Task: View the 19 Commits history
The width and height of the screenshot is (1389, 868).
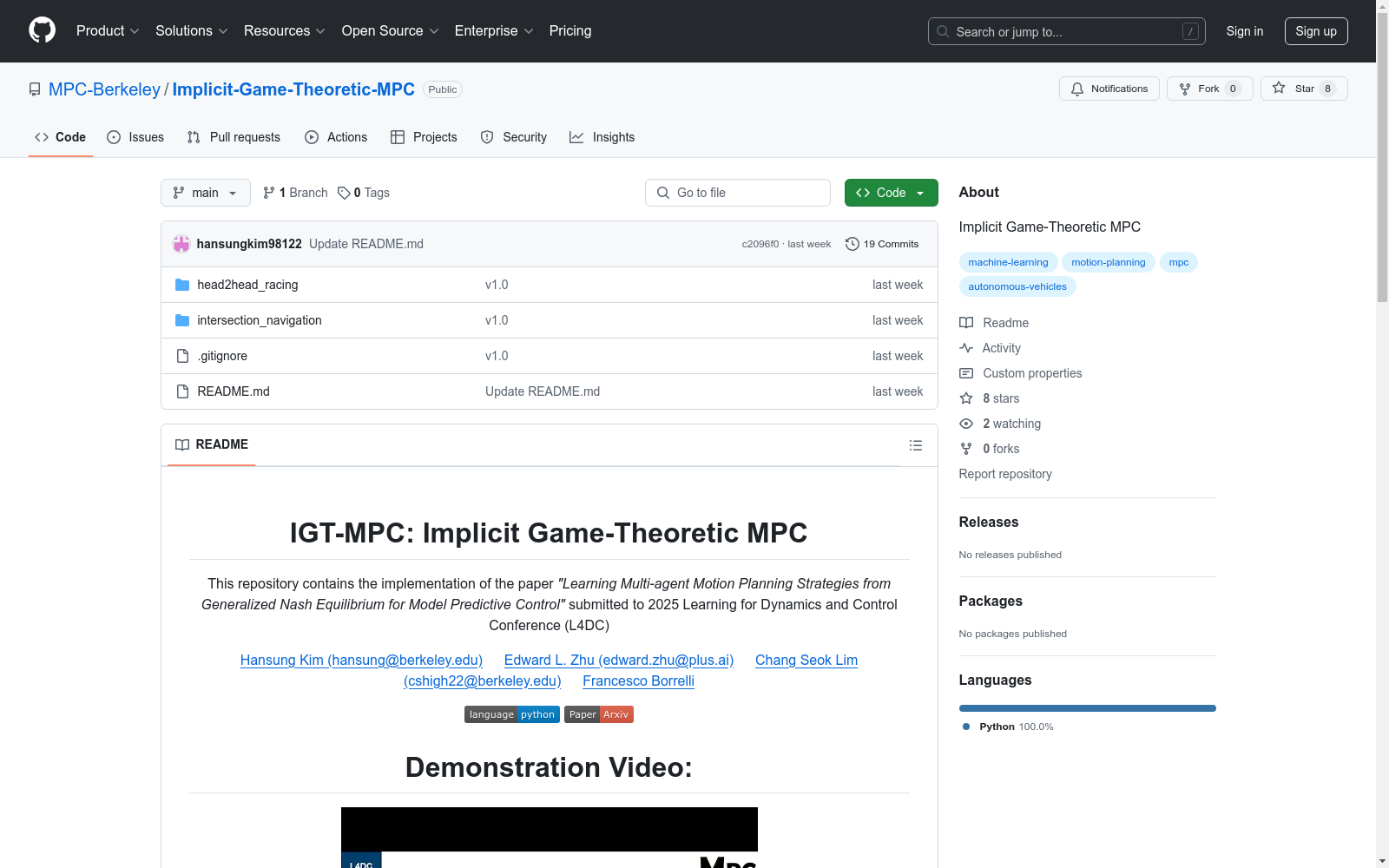Action: [x=882, y=244]
